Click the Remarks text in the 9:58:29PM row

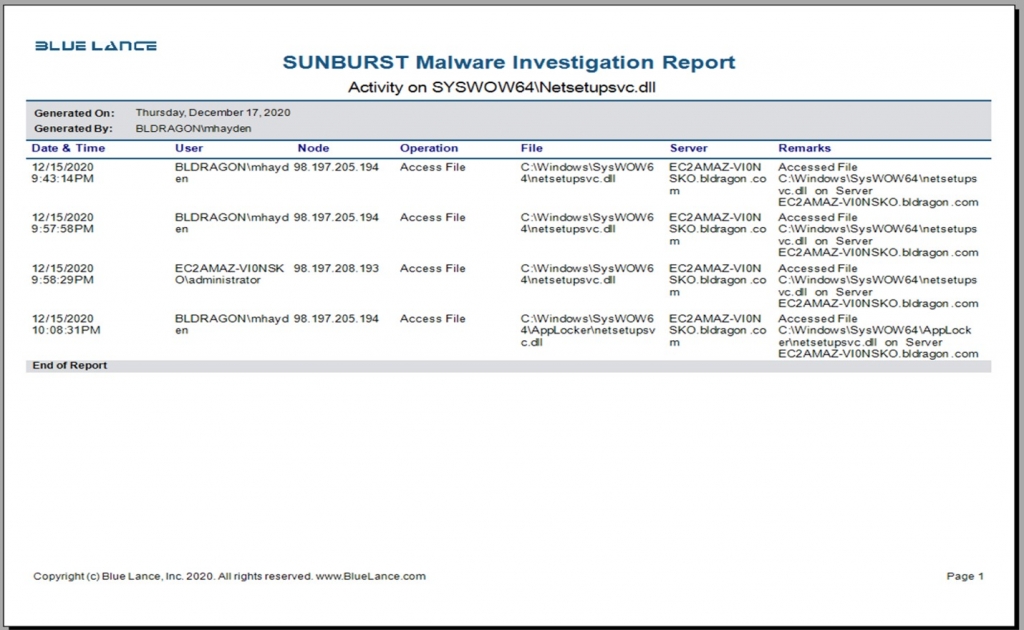[878, 286]
